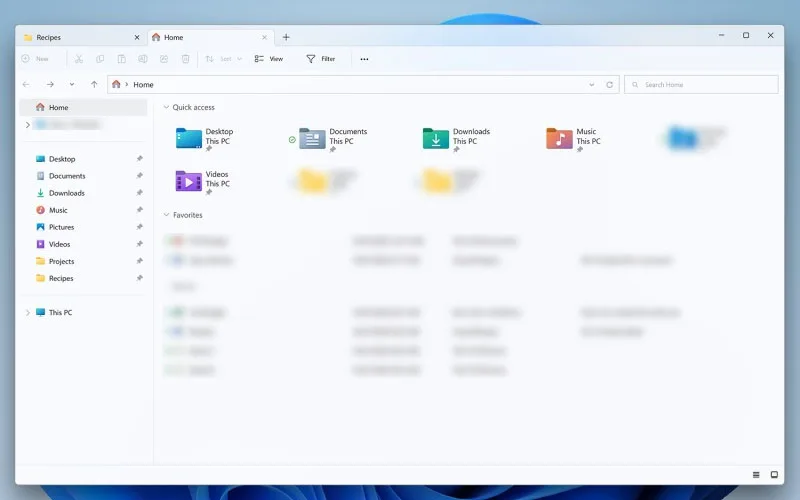Image resolution: width=800 pixels, height=500 pixels.
Task: Click Home breadcrumb in address bar
Action: coord(143,85)
